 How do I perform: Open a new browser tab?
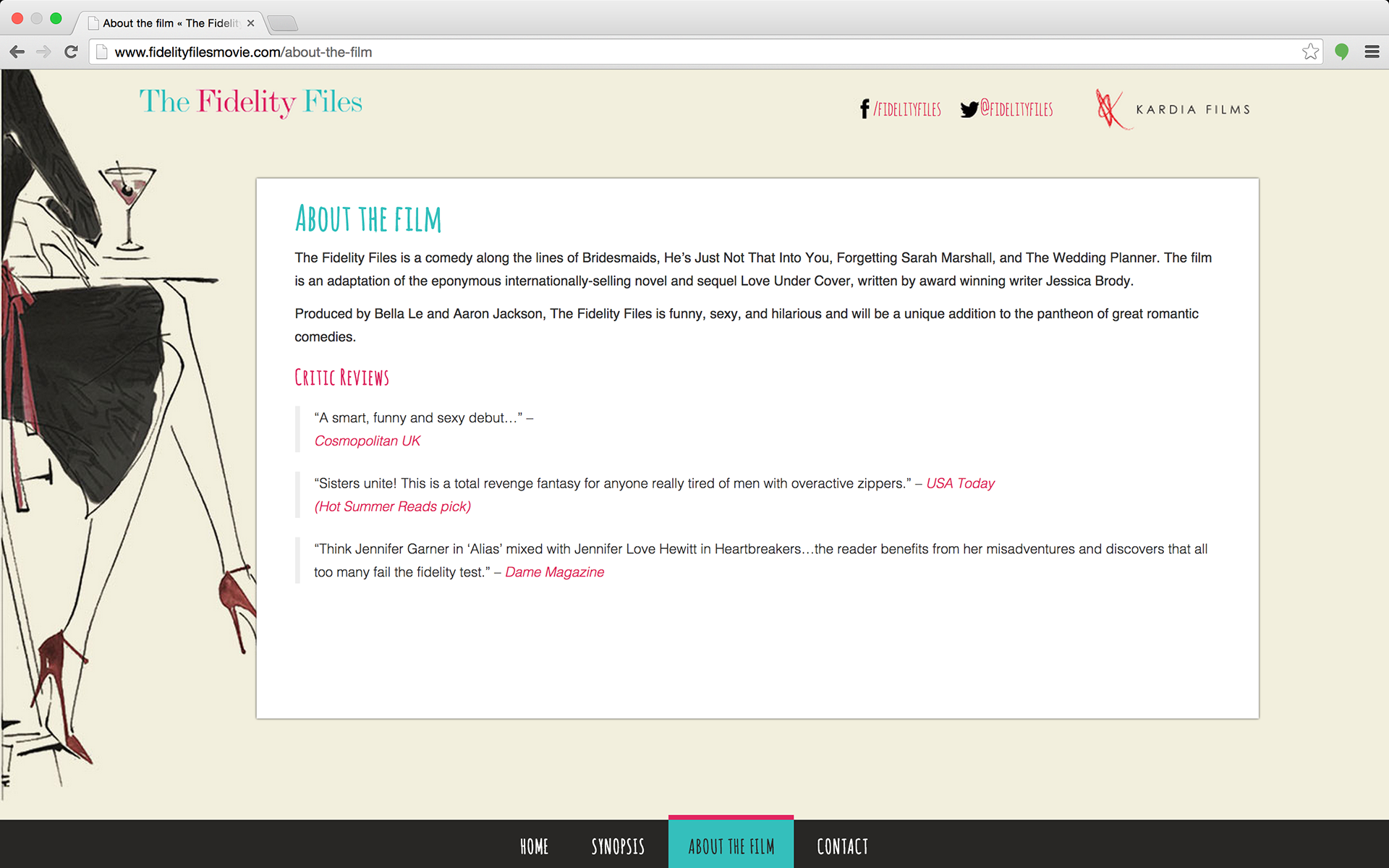[x=283, y=23]
